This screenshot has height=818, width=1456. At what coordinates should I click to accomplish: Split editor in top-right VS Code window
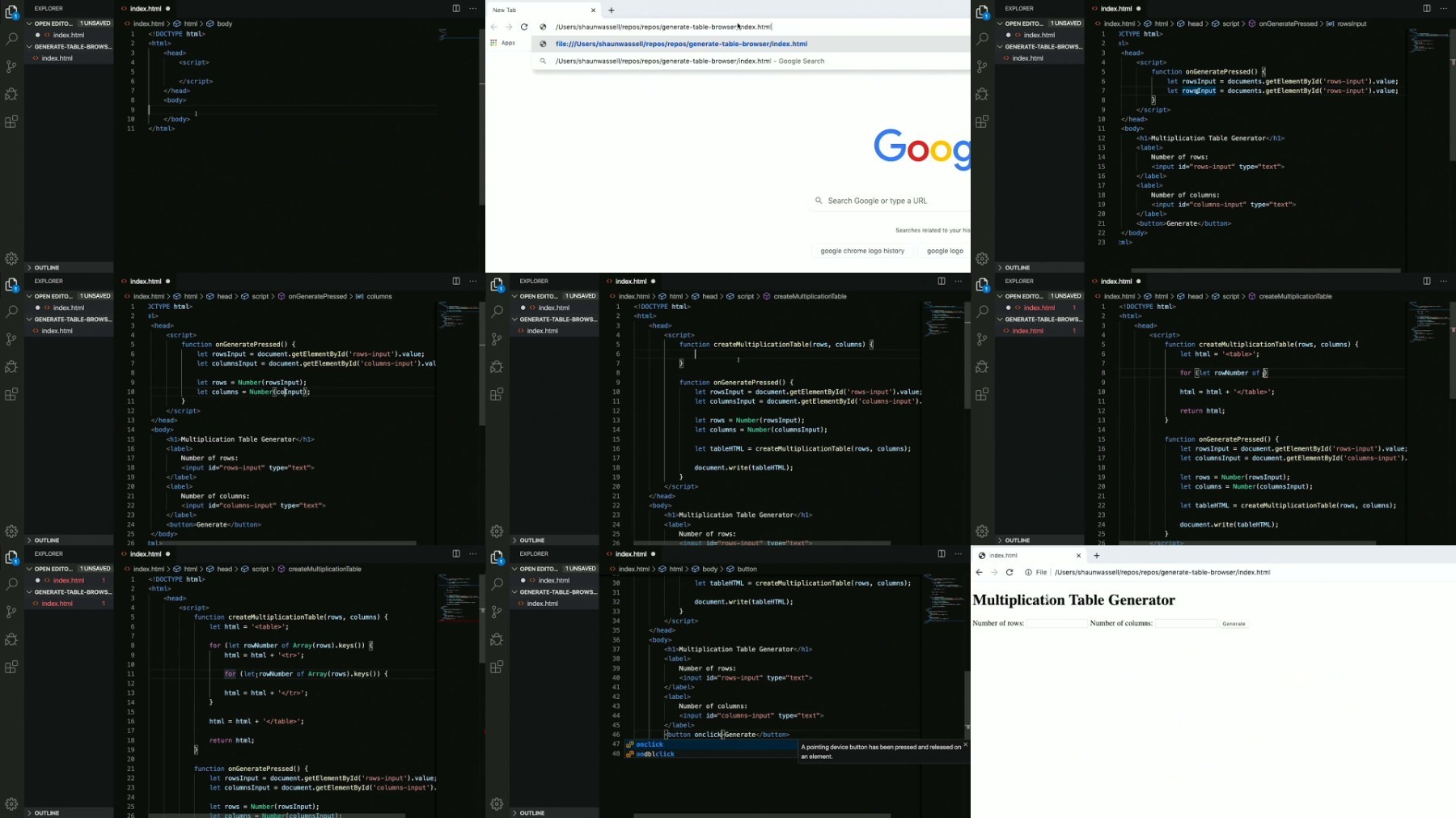click(x=1427, y=9)
